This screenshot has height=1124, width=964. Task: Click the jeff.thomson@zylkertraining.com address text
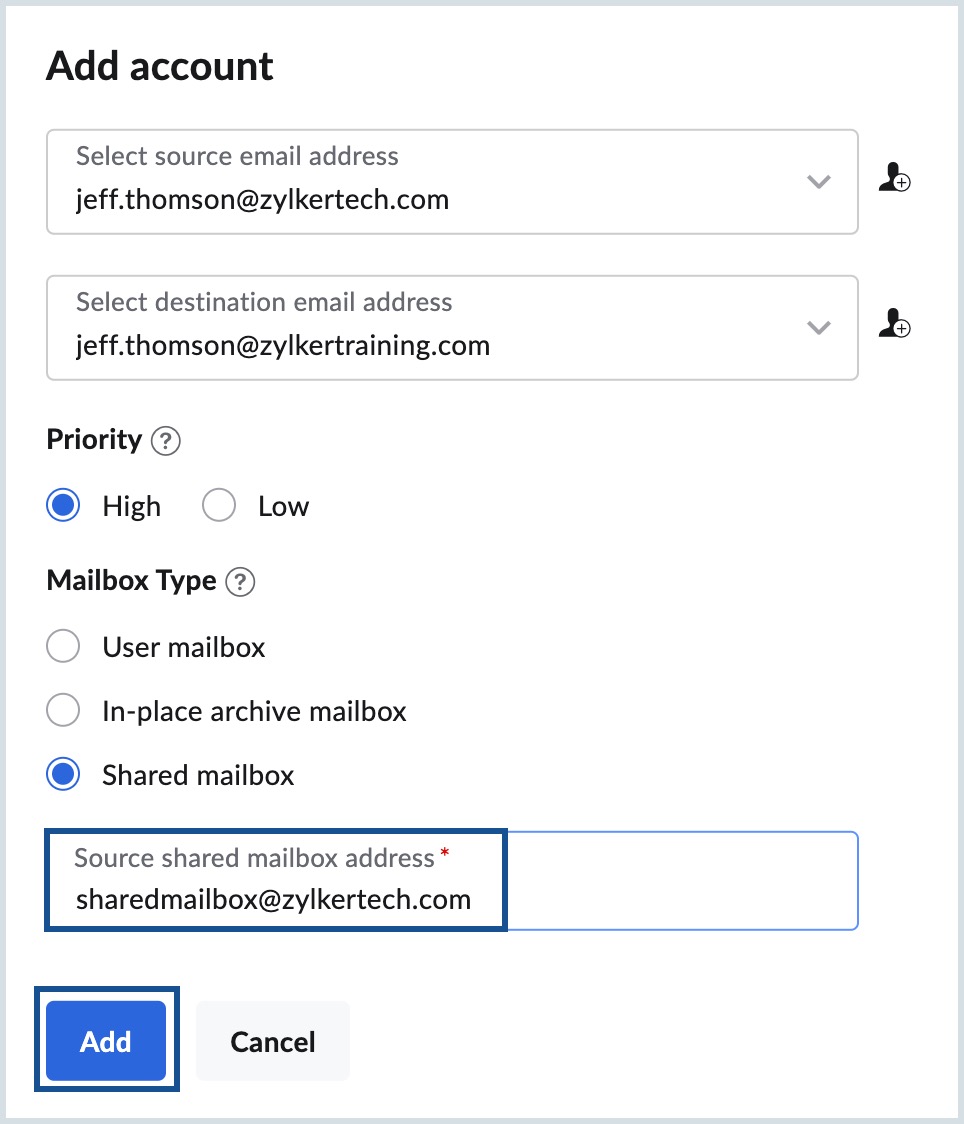pyautogui.click(x=283, y=345)
